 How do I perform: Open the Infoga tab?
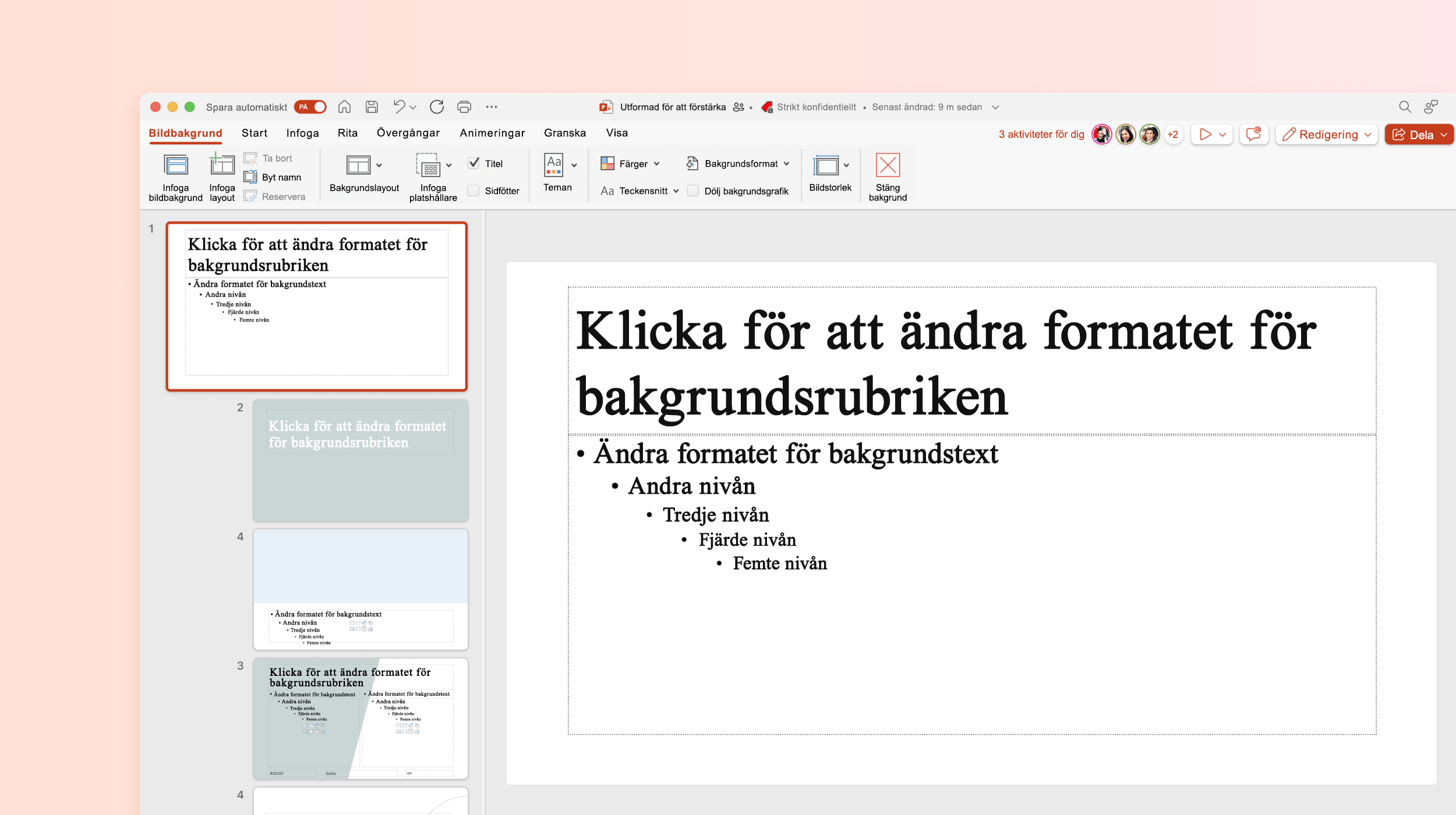click(x=302, y=133)
